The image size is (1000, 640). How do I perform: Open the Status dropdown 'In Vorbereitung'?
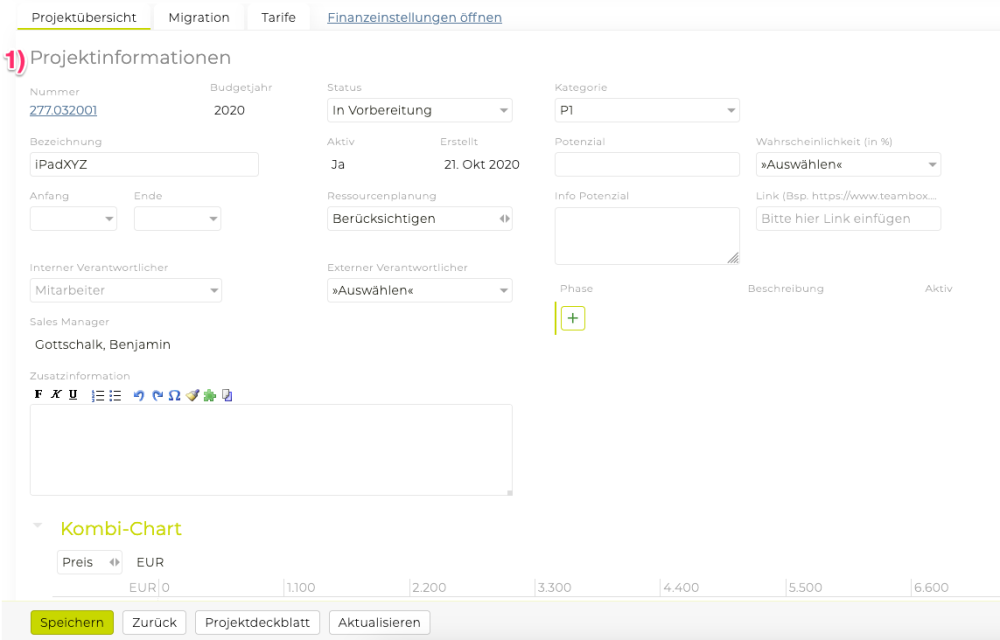coord(420,110)
